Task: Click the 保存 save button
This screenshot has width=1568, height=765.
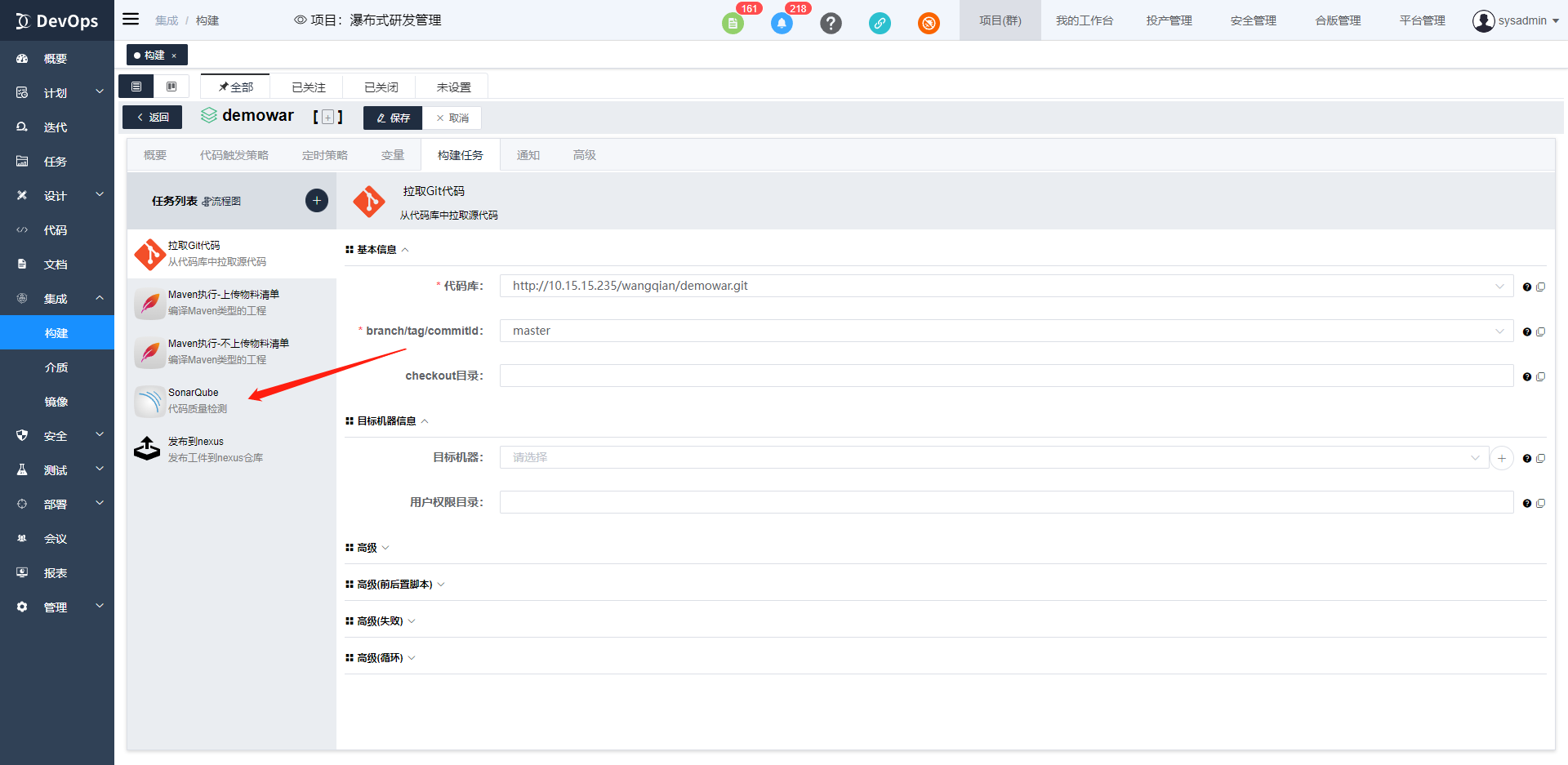Action: [393, 118]
